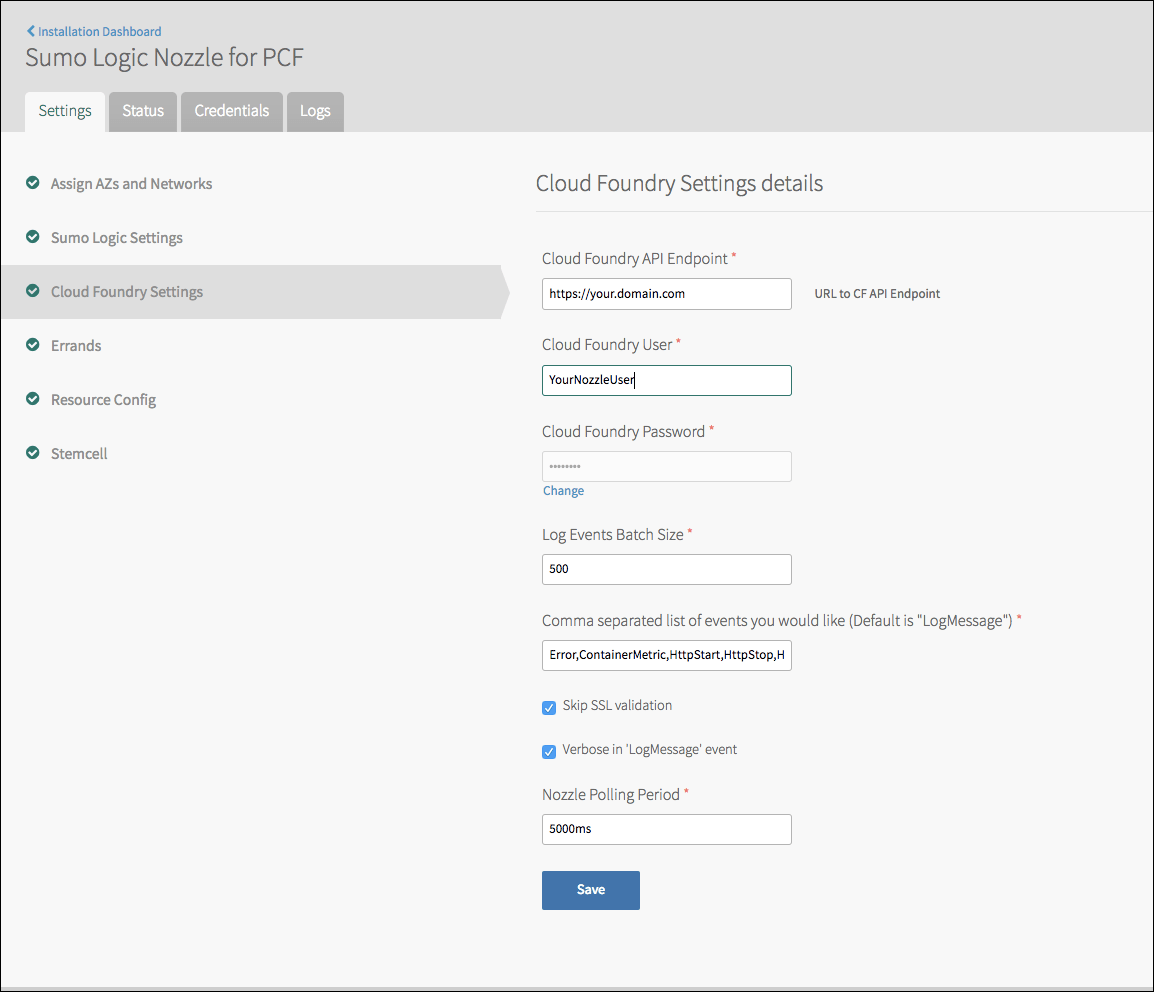Click the checkmark icon beside Sumo Logic Settings

tap(33, 237)
